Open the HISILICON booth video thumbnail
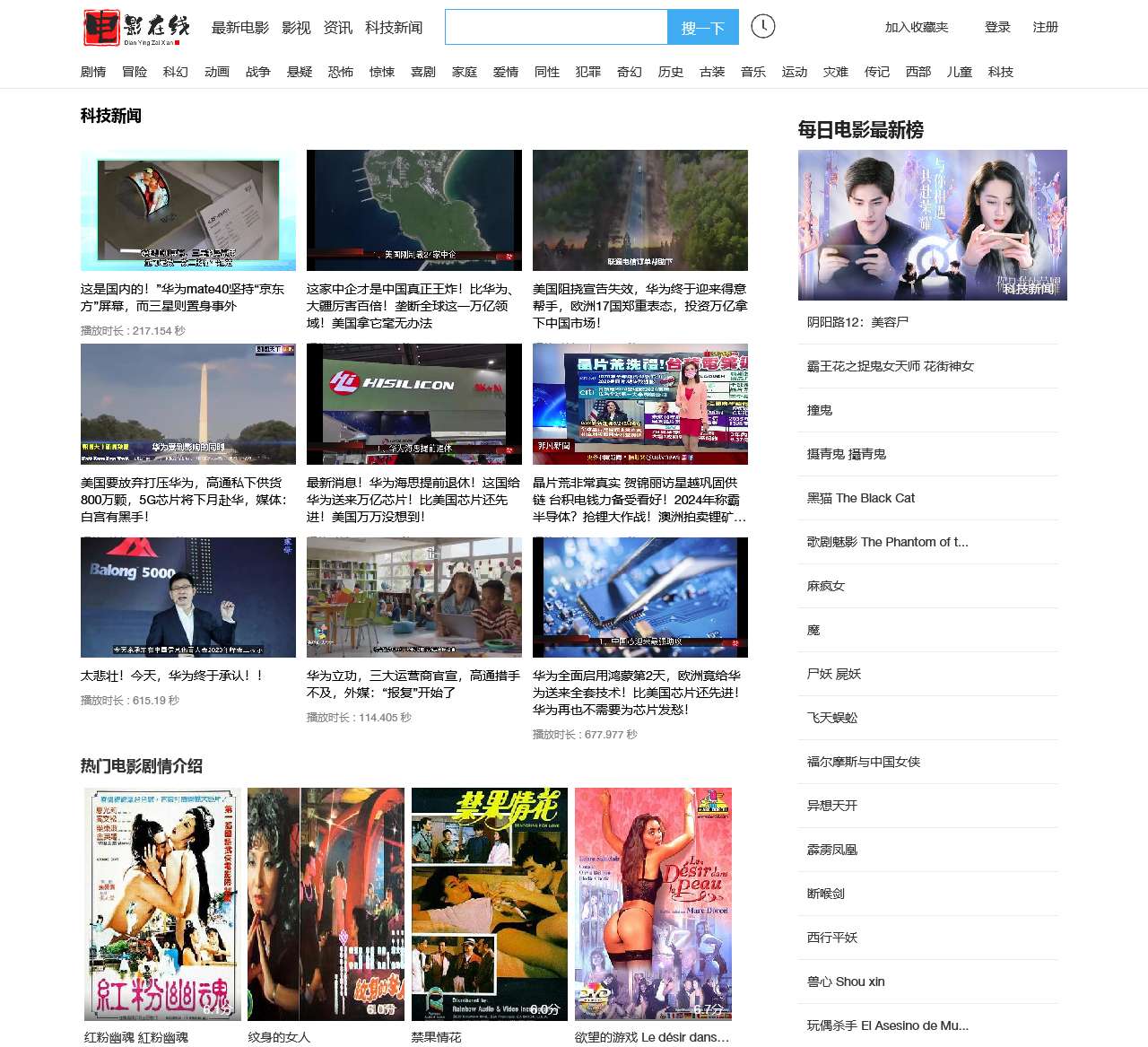This screenshot has width=1148, height=1047. coord(414,404)
